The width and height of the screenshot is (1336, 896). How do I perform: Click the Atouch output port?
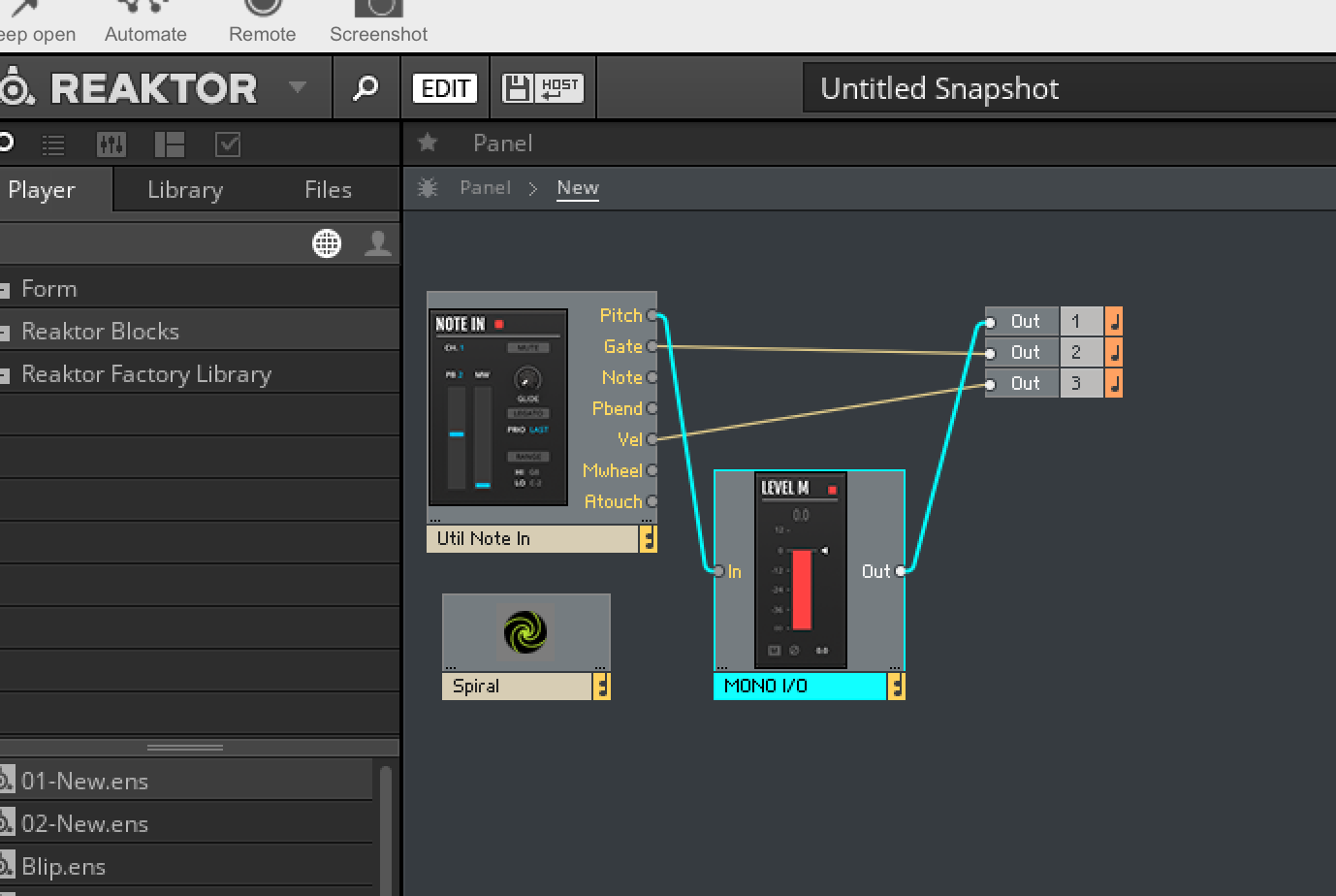coord(652,501)
